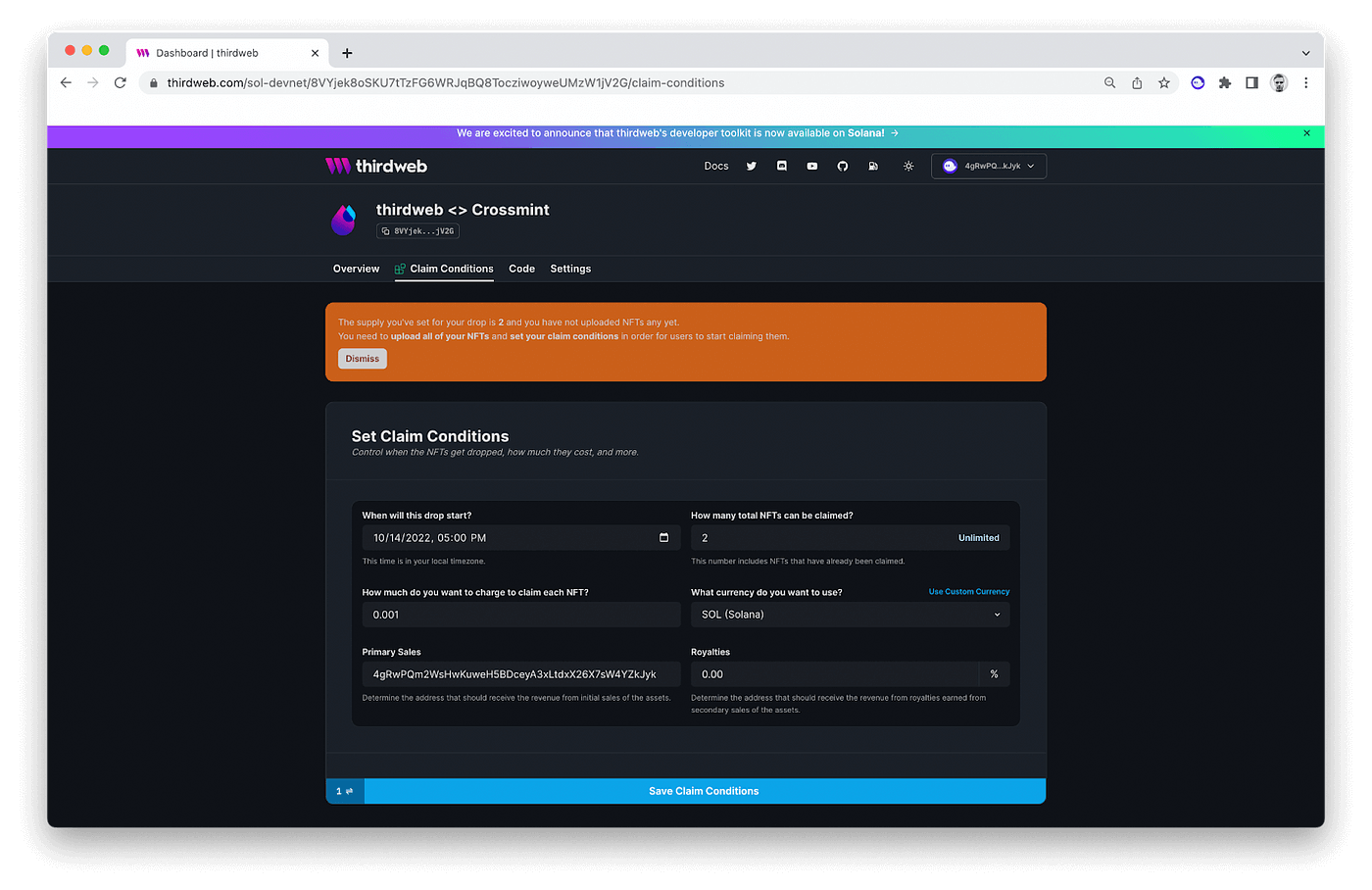Open thirdweb's Twitter link icon
The width and height of the screenshot is (1372, 890).
coord(752,167)
